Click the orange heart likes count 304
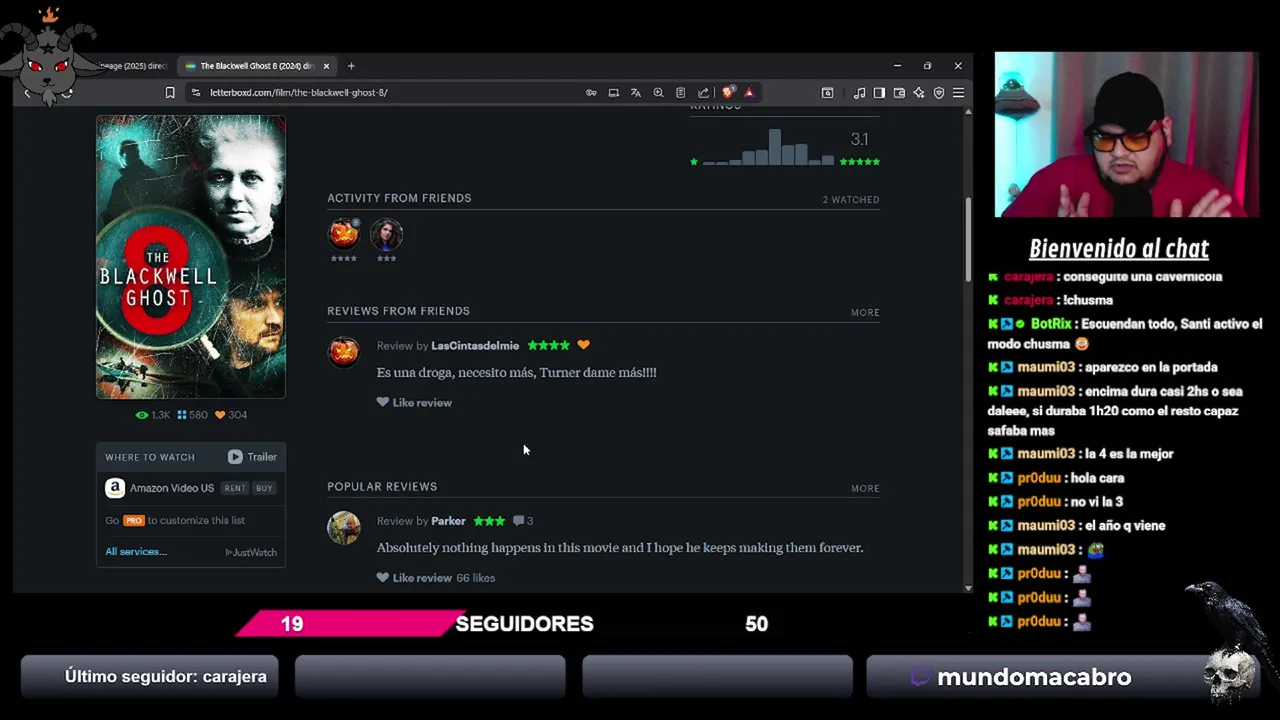Image resolution: width=1280 pixels, height=720 pixels. (231, 415)
